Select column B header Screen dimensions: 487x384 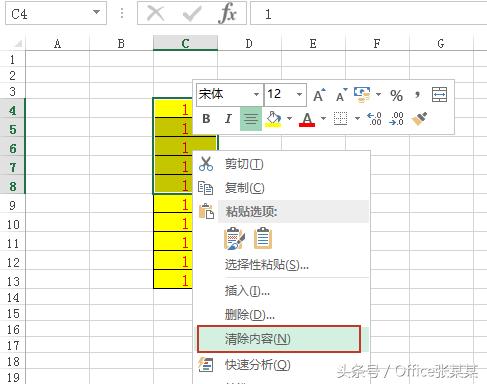pos(121,43)
